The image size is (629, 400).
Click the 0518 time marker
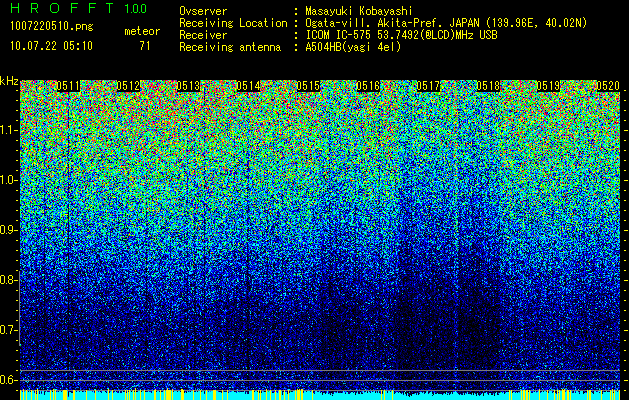[488, 86]
